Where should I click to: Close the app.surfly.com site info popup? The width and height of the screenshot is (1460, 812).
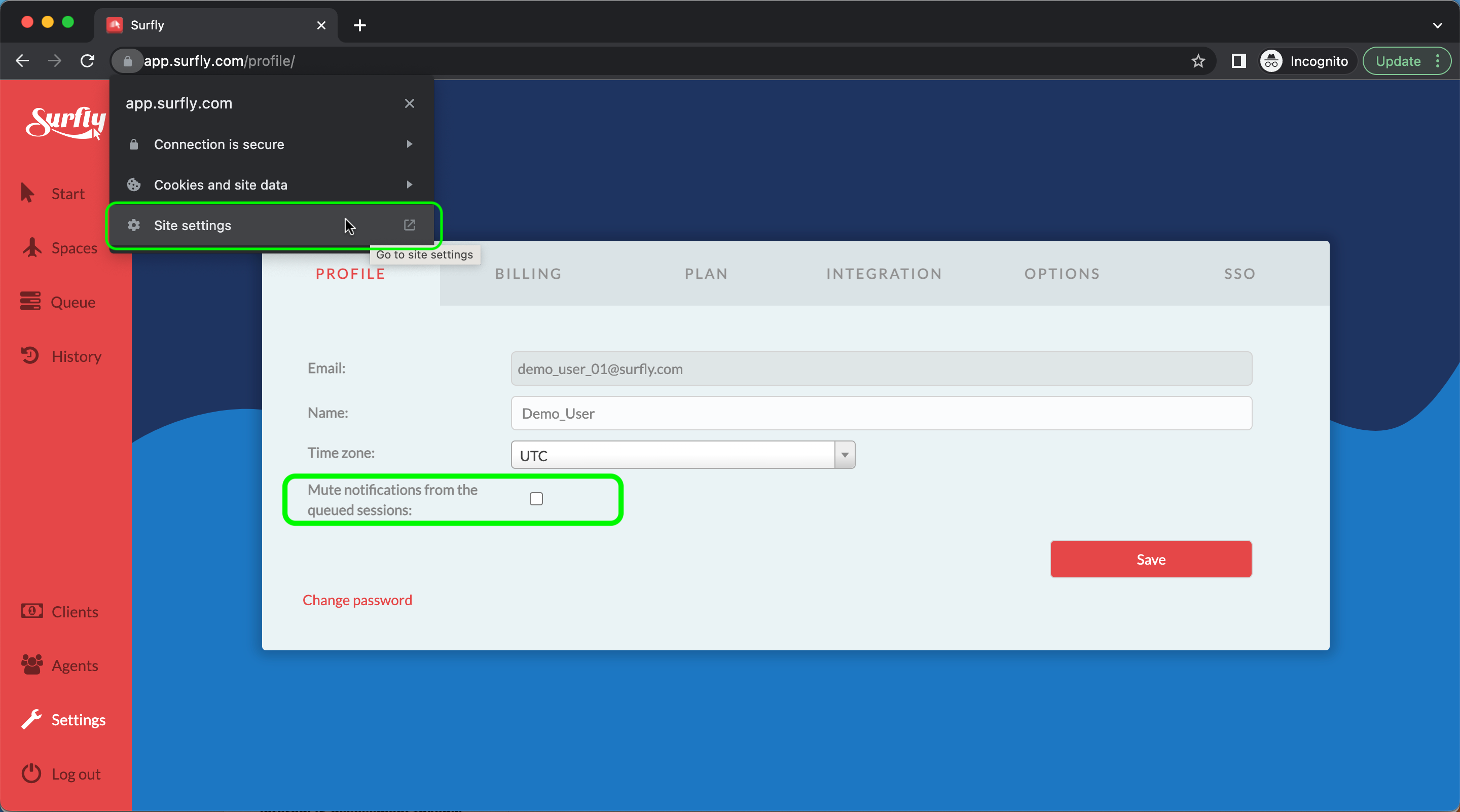[409, 103]
